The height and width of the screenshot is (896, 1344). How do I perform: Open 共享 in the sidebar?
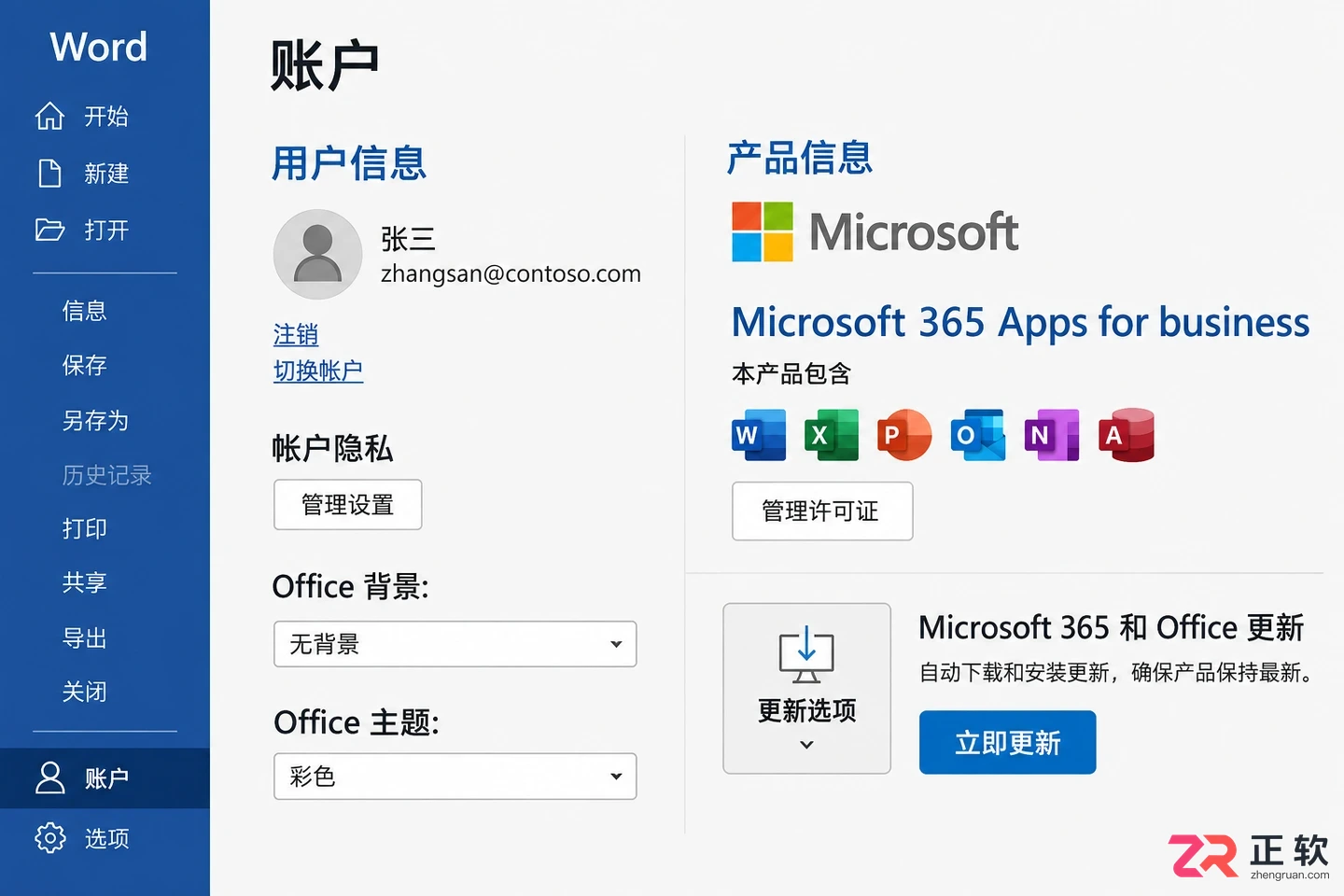[85, 583]
